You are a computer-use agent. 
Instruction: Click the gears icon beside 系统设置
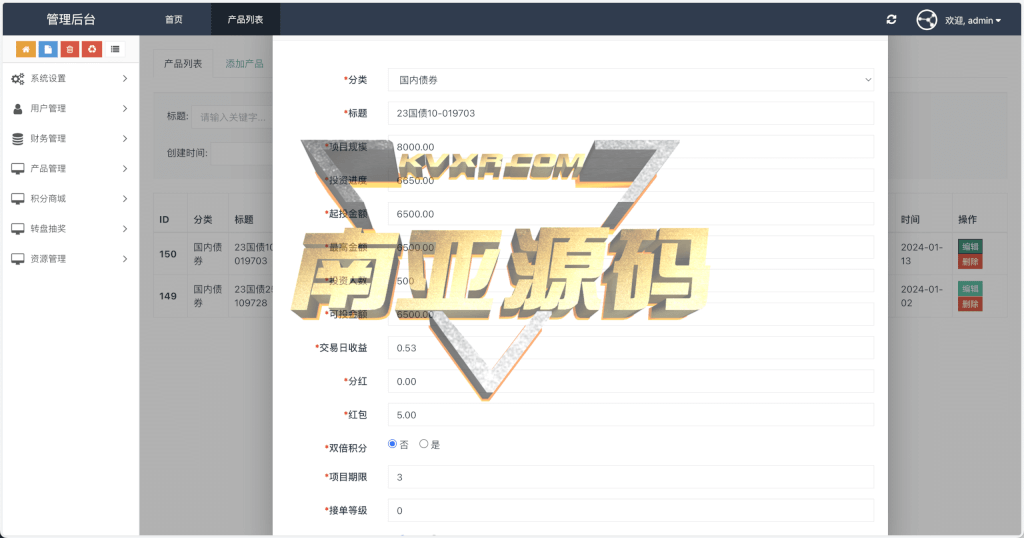pyautogui.click(x=18, y=78)
